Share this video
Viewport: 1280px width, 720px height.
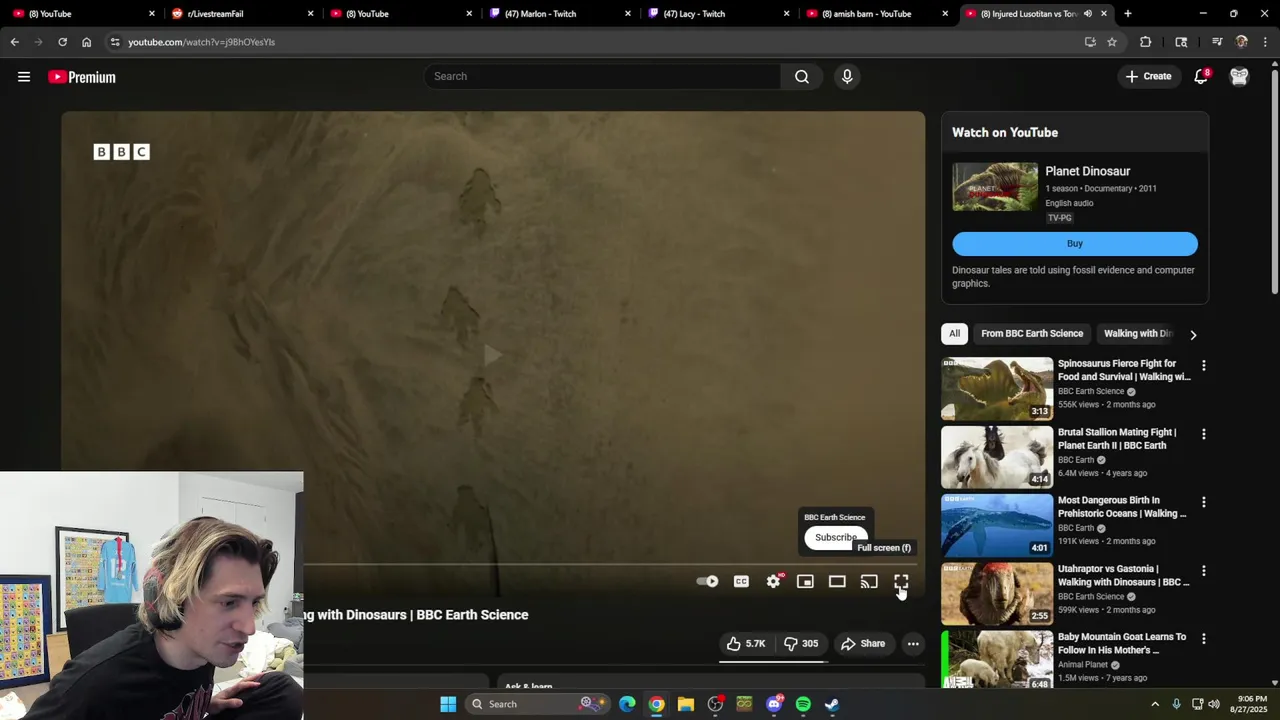(863, 644)
